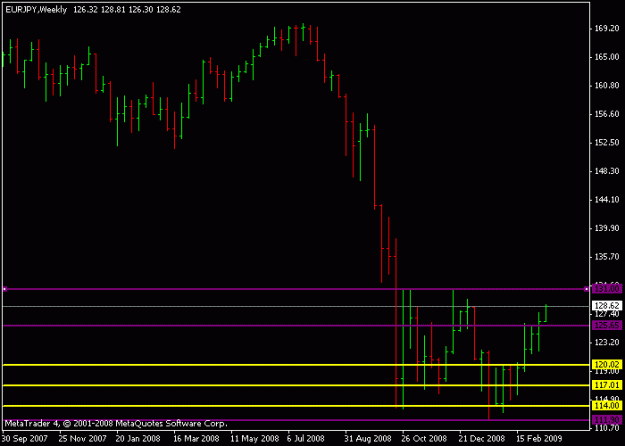Click the 31 Aug 2008 date label
The height and width of the screenshot is (446, 625).
368,439
